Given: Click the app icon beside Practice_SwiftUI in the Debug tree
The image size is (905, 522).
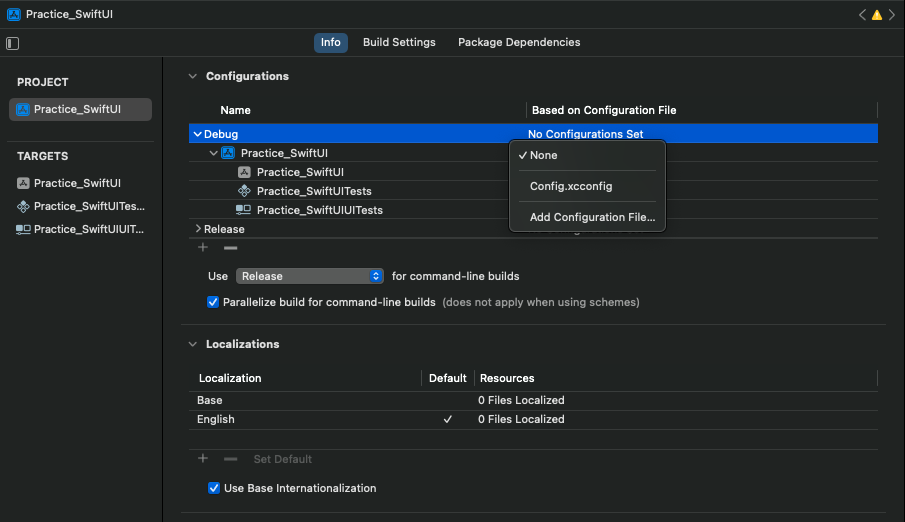Looking at the screenshot, I should tap(244, 172).
